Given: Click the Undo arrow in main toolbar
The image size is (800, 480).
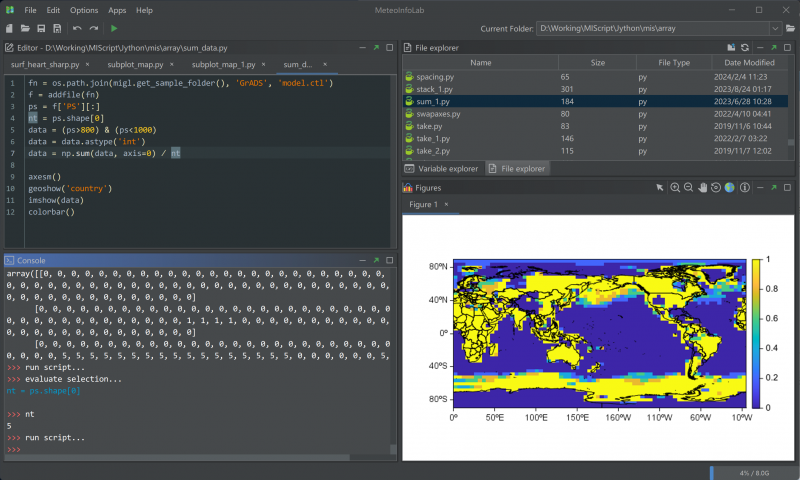Looking at the screenshot, I should pyautogui.click(x=77, y=29).
